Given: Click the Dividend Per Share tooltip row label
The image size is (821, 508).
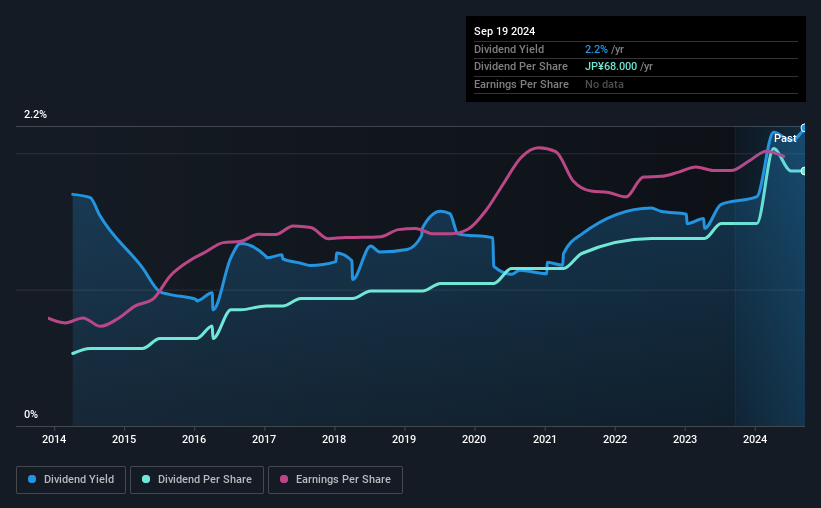Looking at the screenshot, I should tap(521, 67).
